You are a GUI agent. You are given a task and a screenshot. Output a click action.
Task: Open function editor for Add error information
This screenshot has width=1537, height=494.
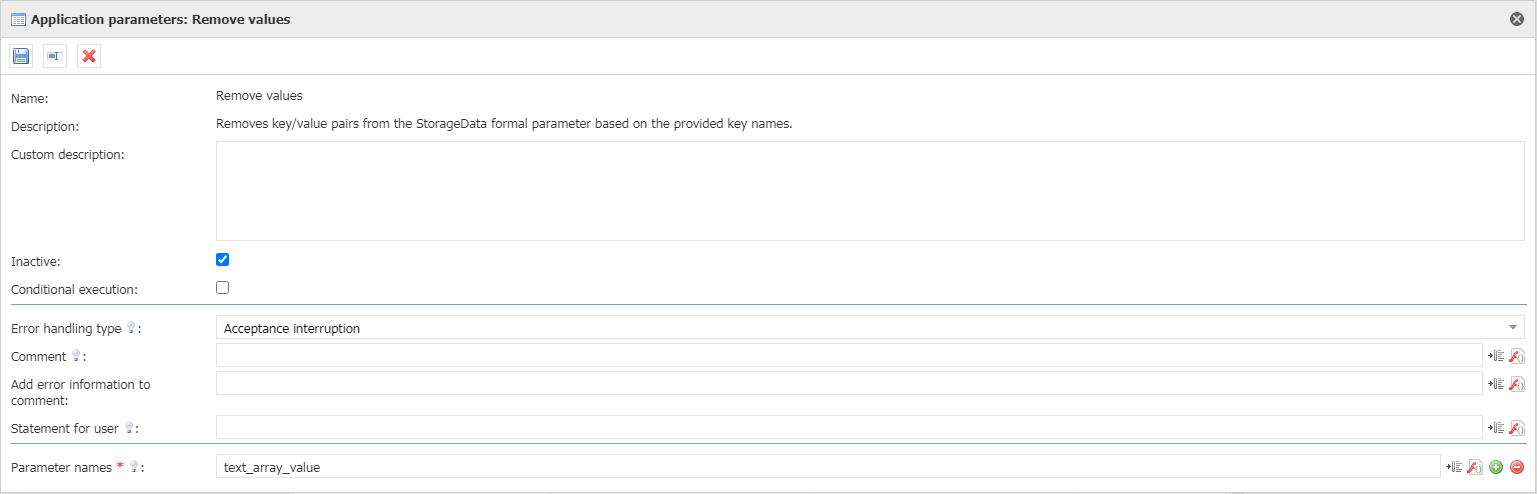(x=1517, y=384)
